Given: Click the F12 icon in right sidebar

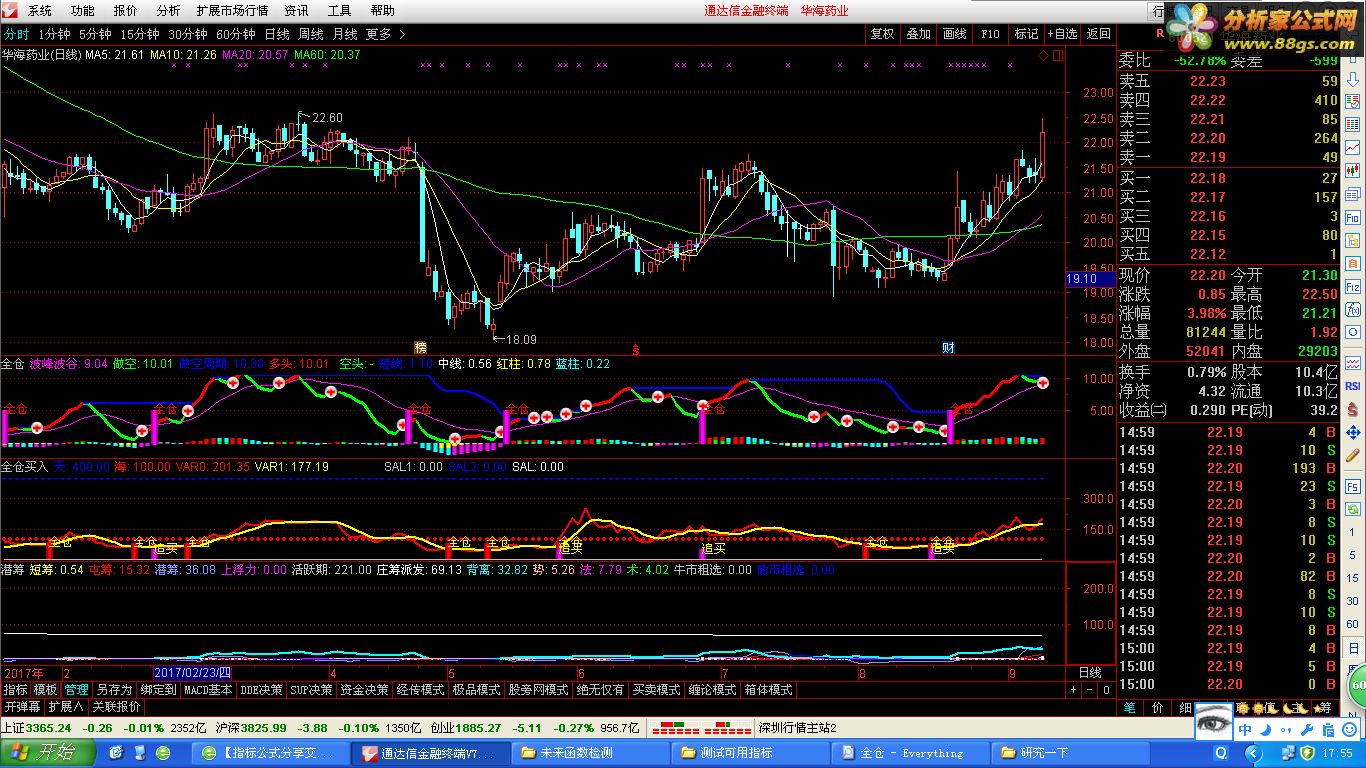Looking at the screenshot, I should click(1353, 286).
